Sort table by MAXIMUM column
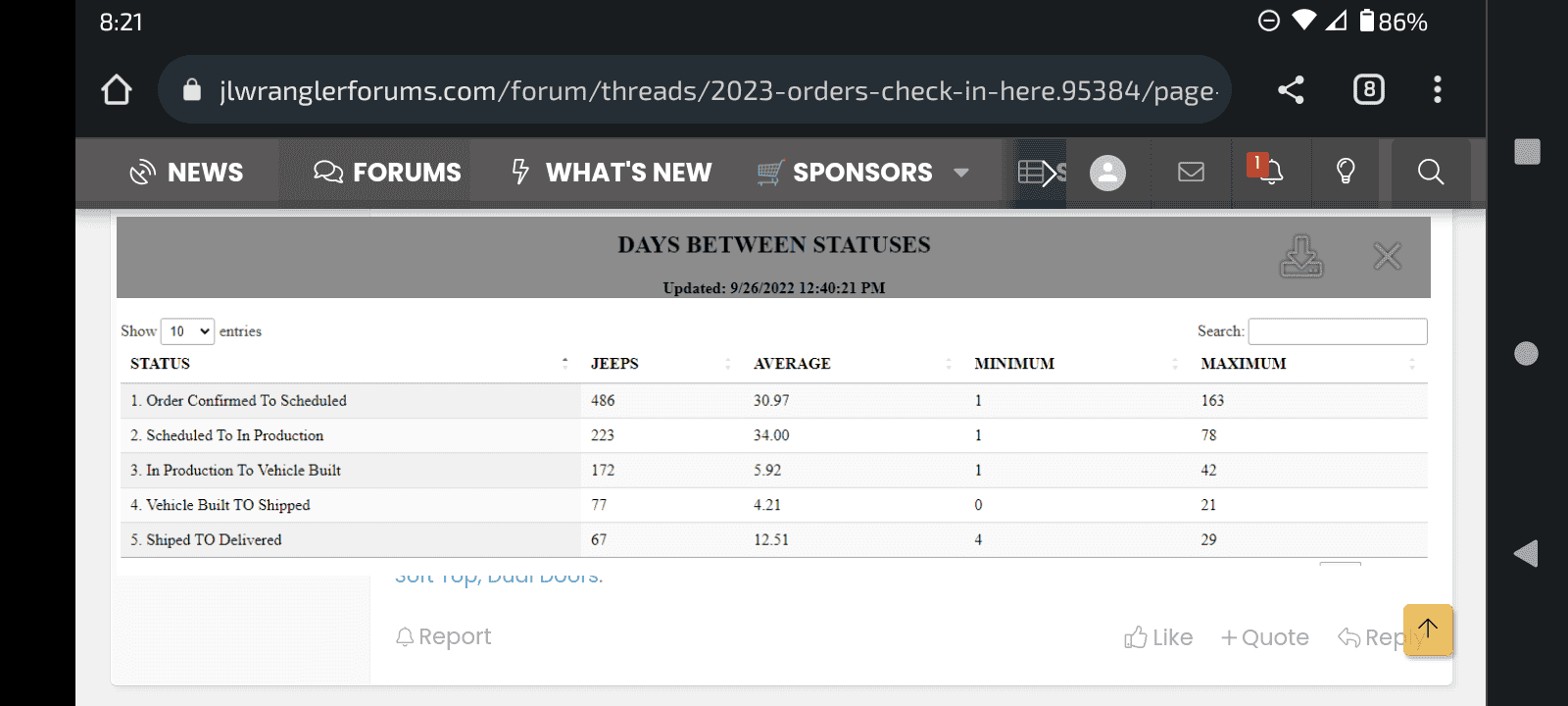The height and width of the screenshot is (706, 1568). click(1309, 364)
